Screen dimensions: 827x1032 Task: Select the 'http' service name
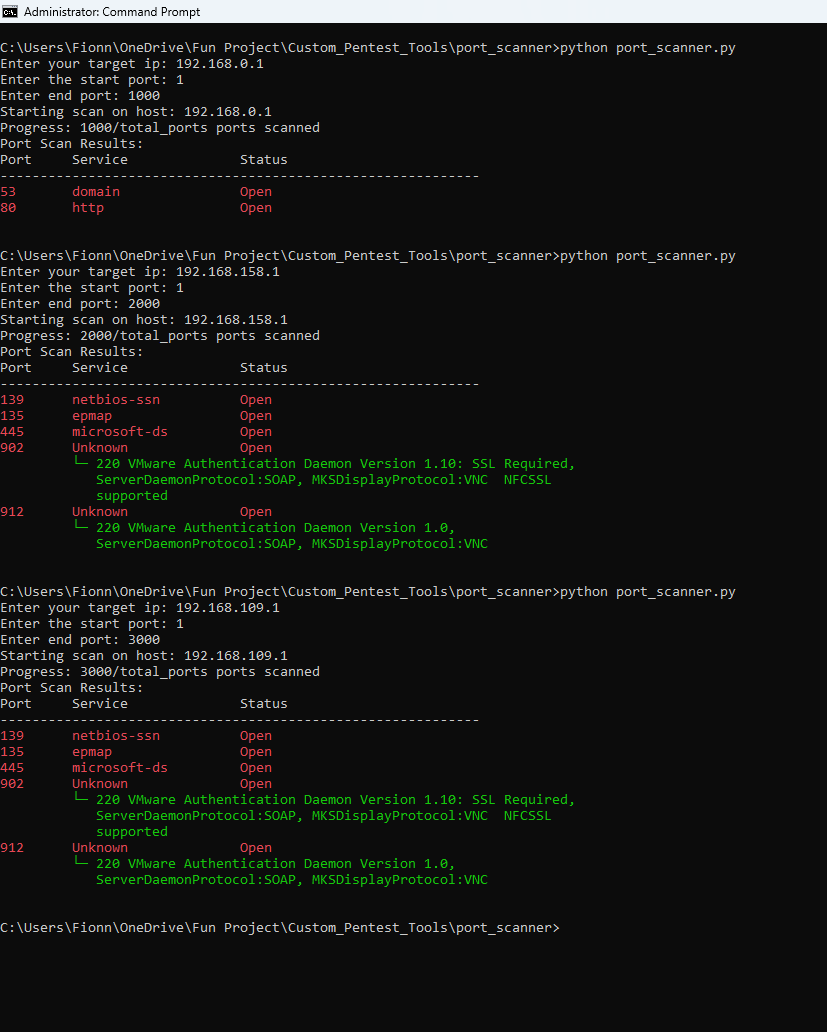tap(88, 208)
